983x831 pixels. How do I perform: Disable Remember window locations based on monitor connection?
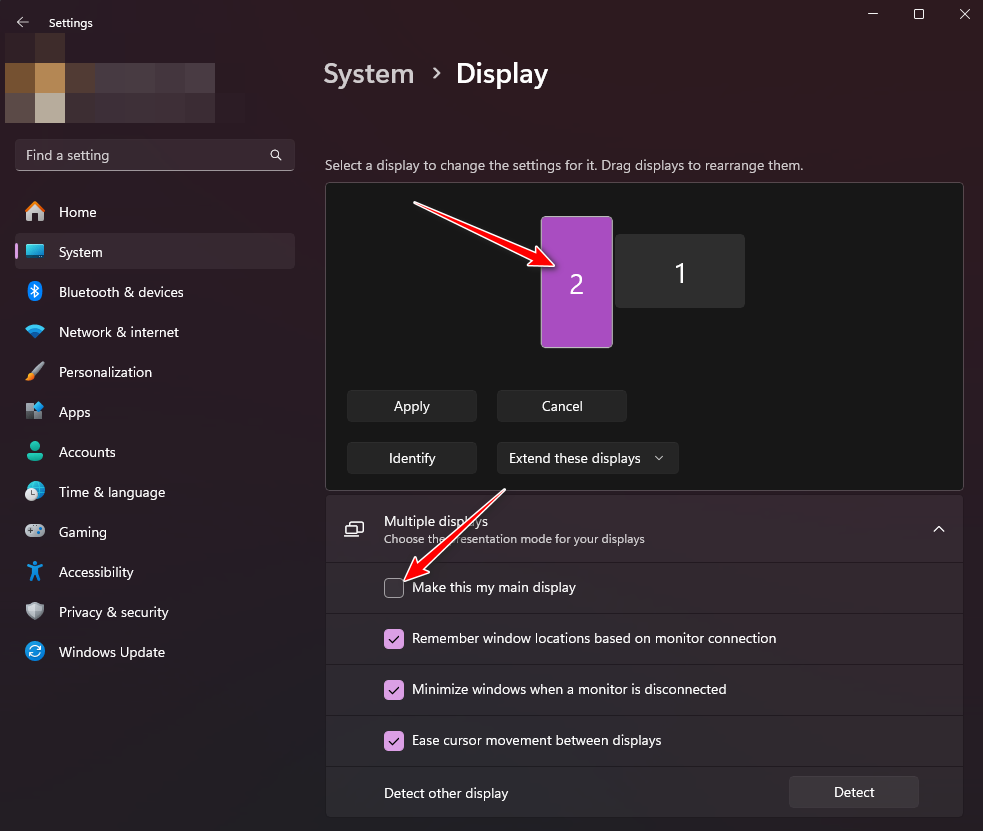[x=394, y=639]
